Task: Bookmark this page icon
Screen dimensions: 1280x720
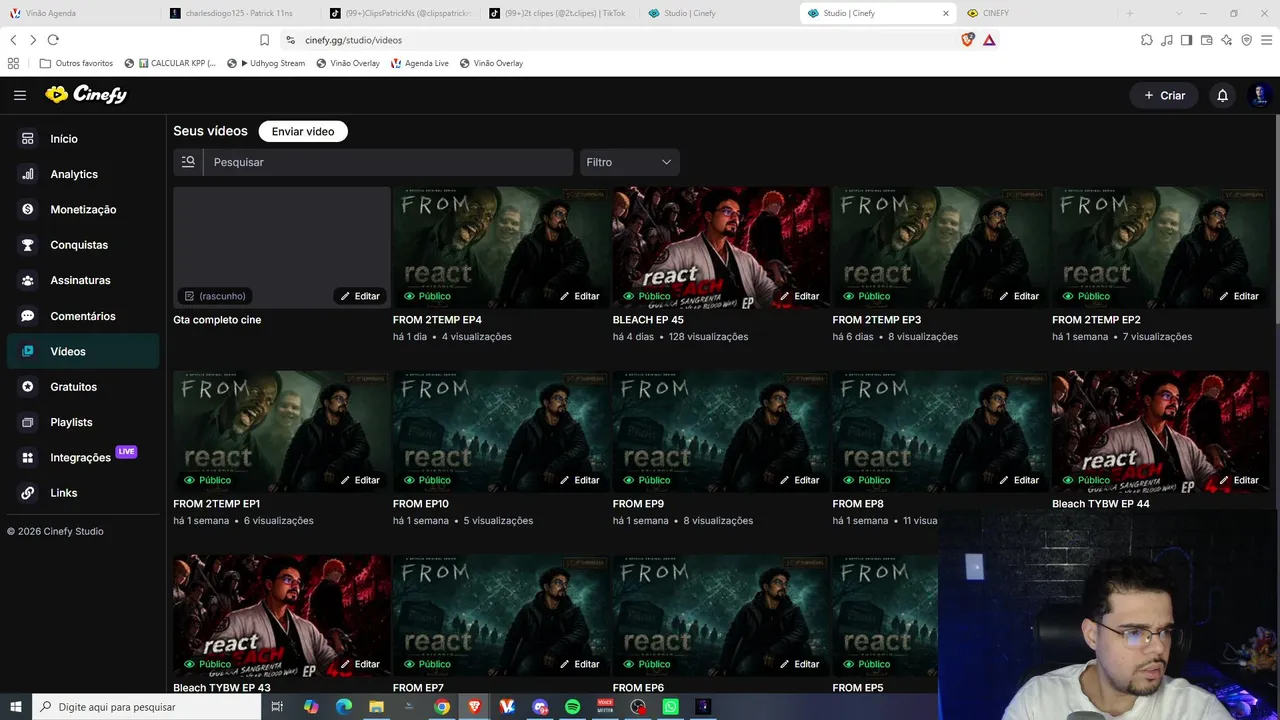Action: click(264, 40)
